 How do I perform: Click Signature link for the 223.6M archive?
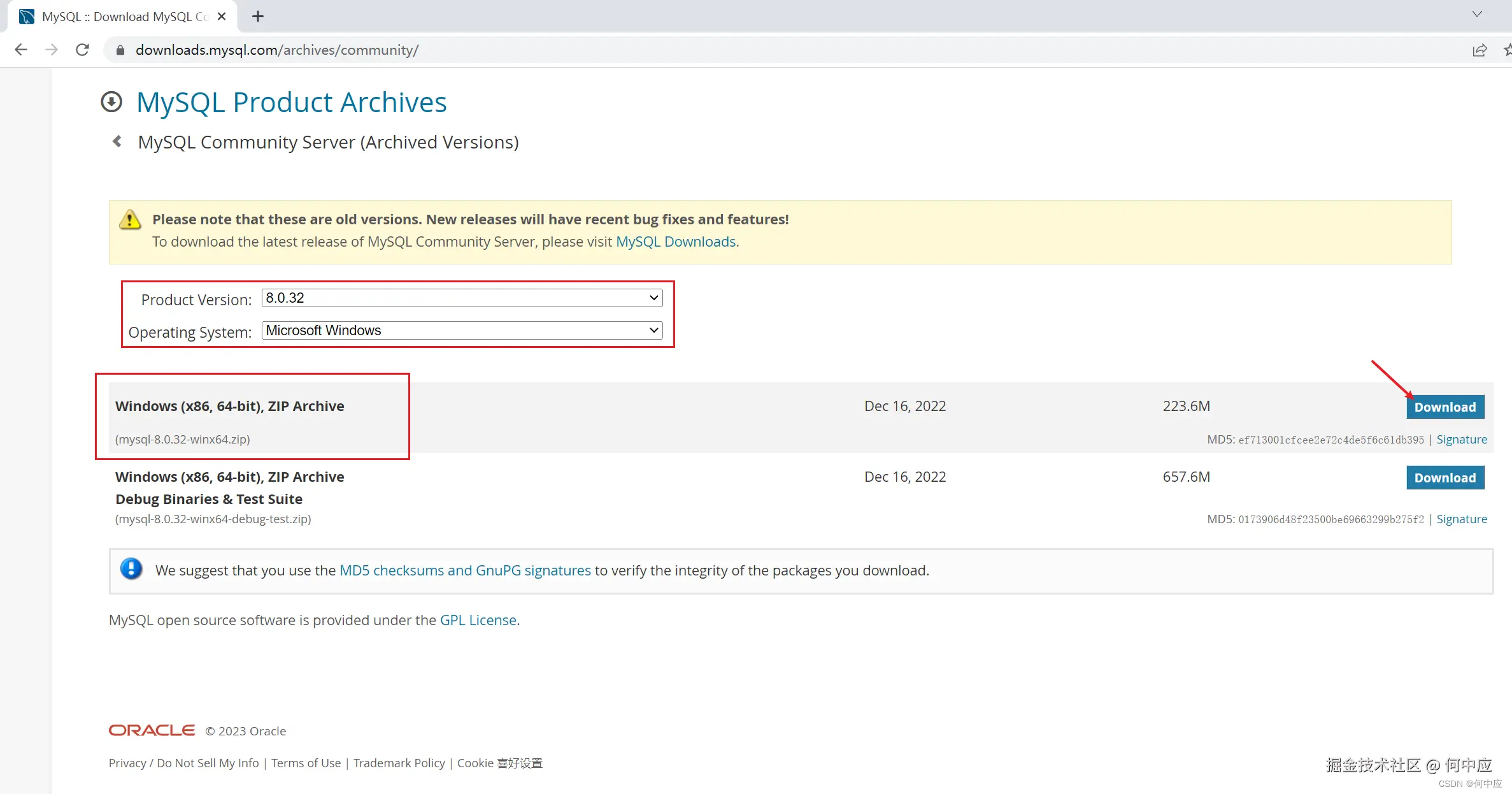click(x=1461, y=440)
